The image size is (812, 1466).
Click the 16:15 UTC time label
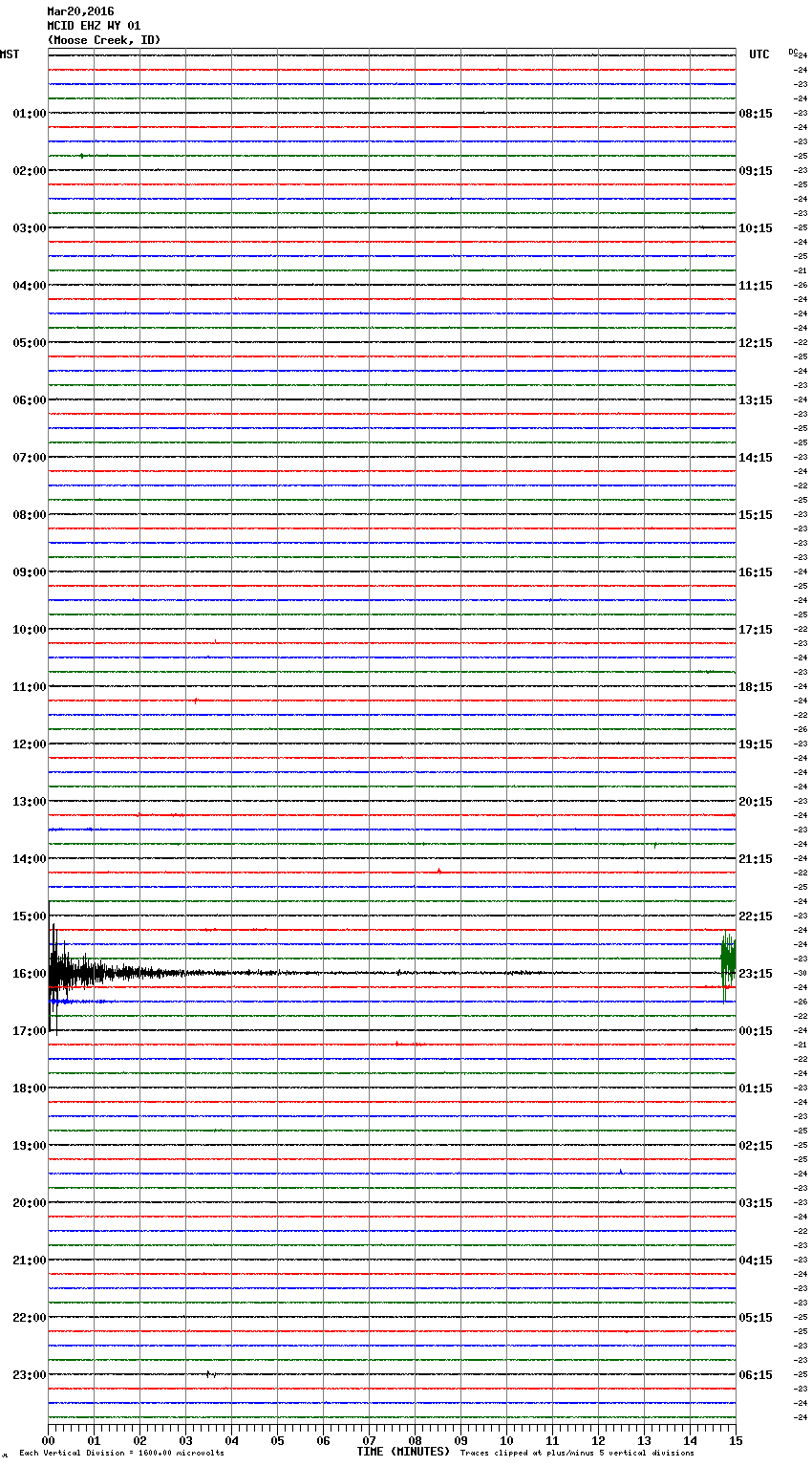(756, 572)
